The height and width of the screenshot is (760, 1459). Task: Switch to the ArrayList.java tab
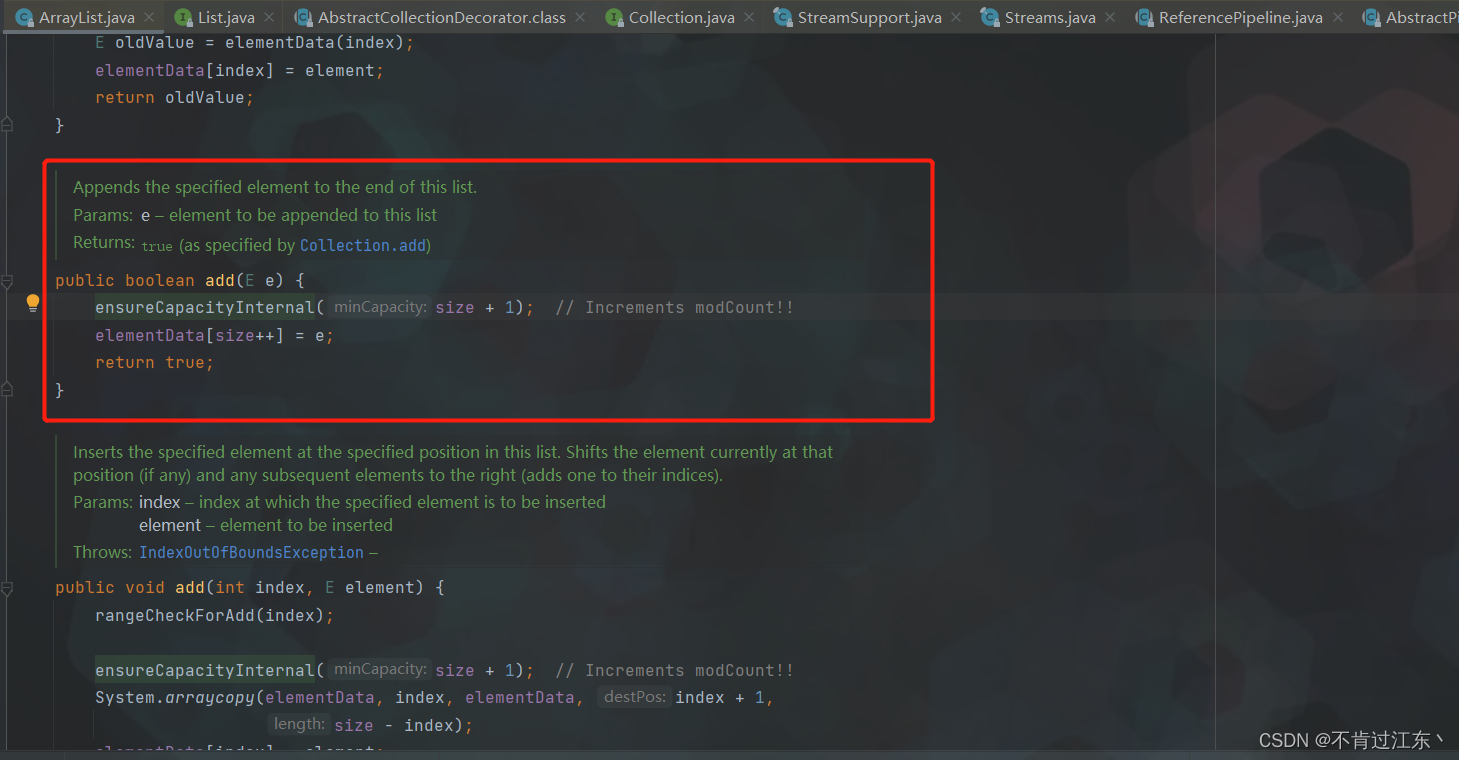tap(85, 17)
